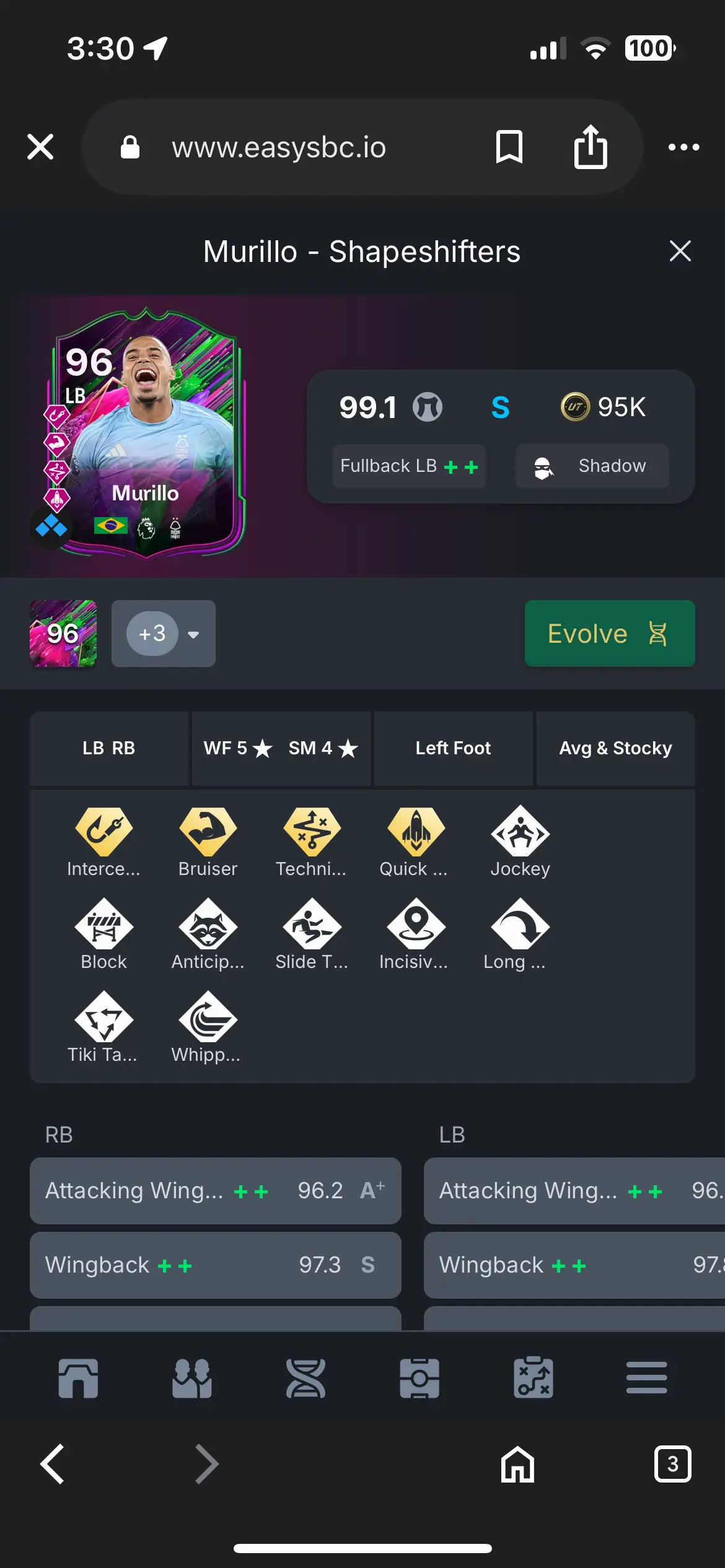The height and width of the screenshot is (1568, 725).
Task: Open the easysbc home arch icon
Action: 78,1379
